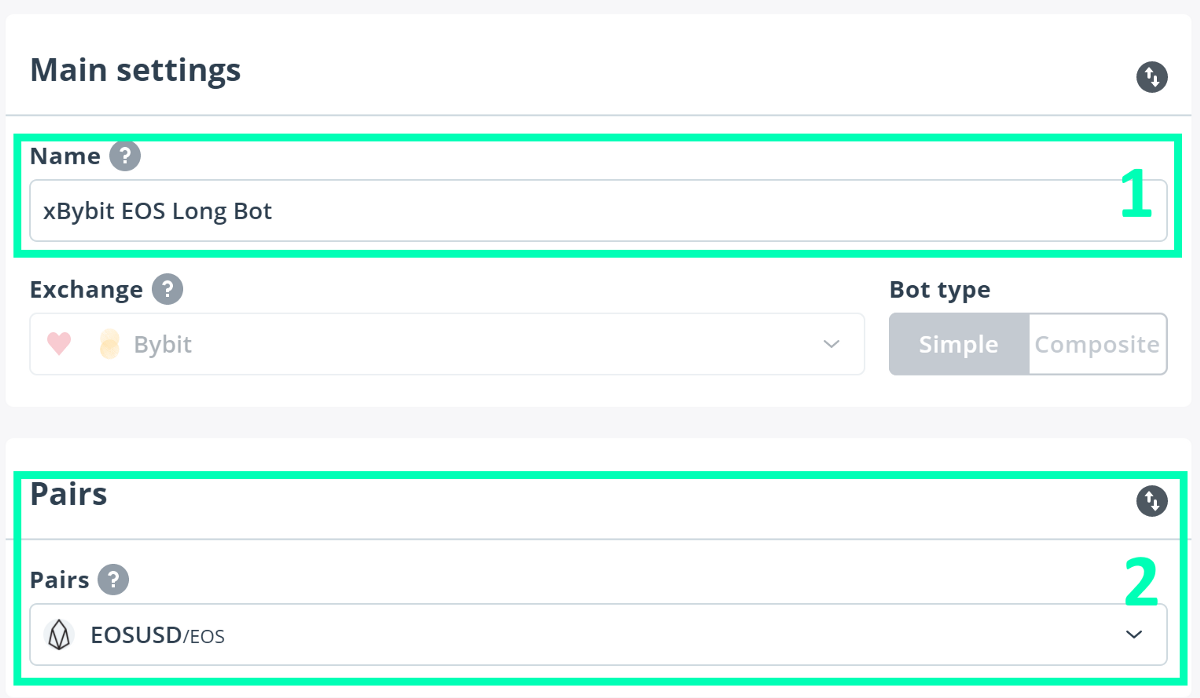Click the help icon beside Name
Viewport: 1200px width, 698px height.
coord(125,156)
